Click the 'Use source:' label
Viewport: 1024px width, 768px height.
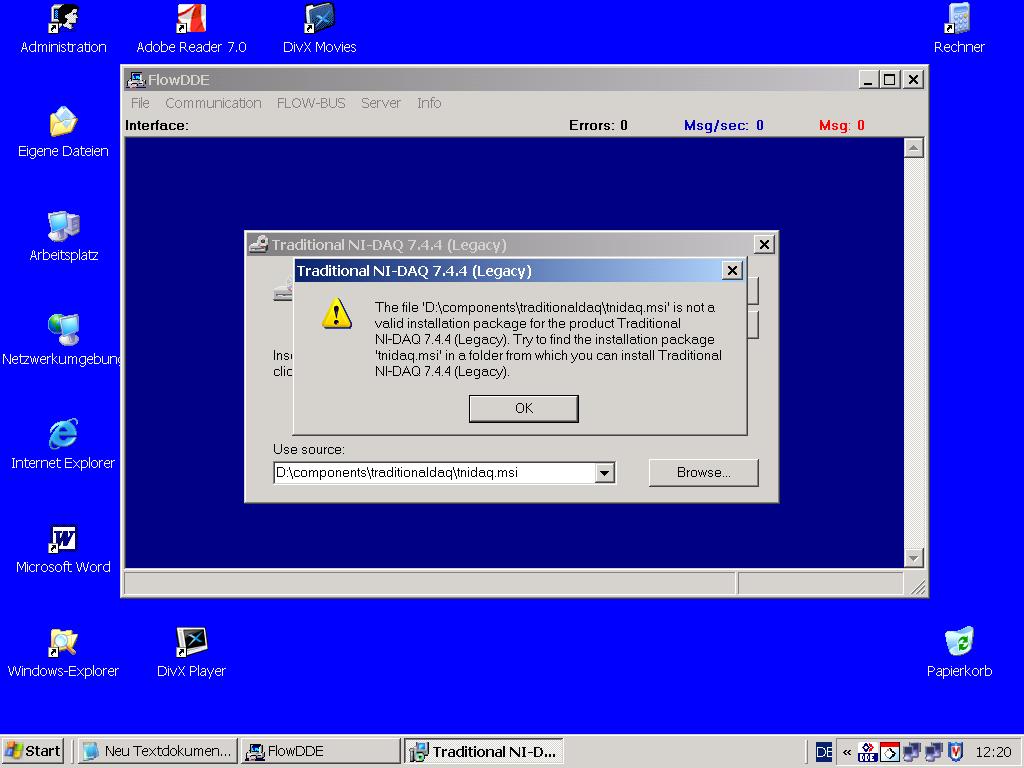tap(309, 449)
